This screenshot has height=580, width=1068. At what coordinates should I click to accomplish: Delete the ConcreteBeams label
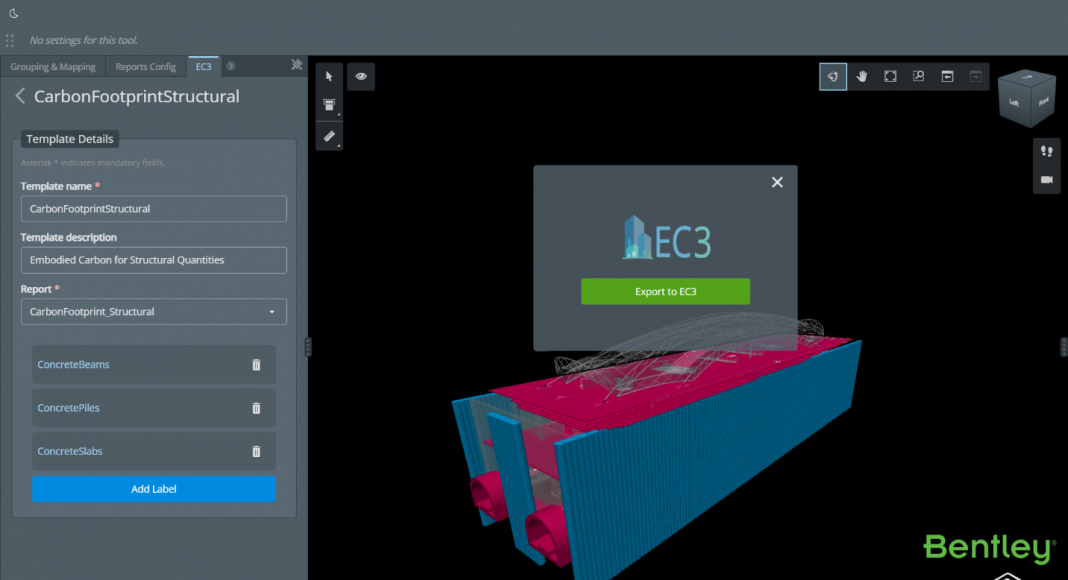[256, 365]
